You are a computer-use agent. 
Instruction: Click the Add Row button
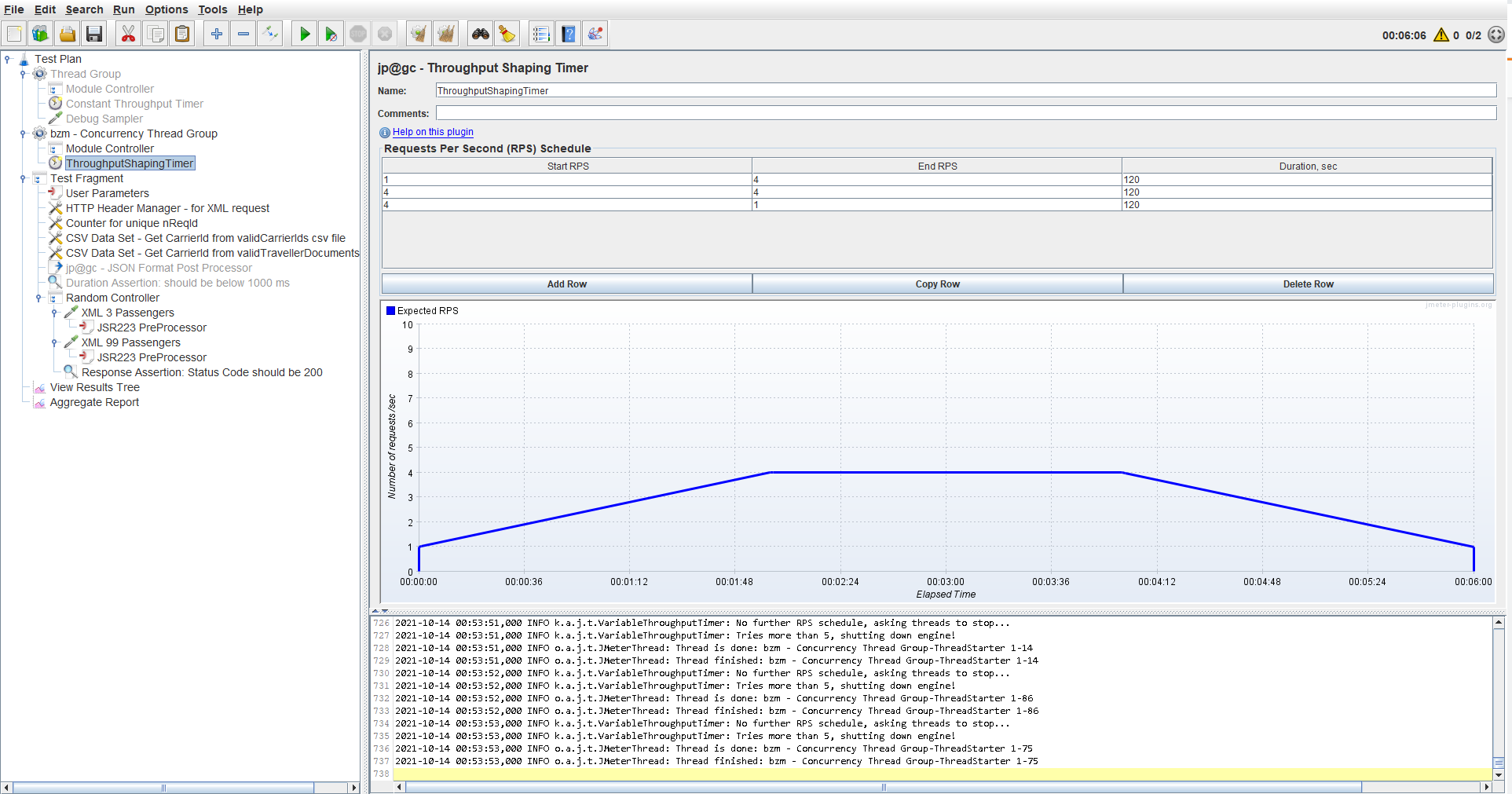click(567, 284)
